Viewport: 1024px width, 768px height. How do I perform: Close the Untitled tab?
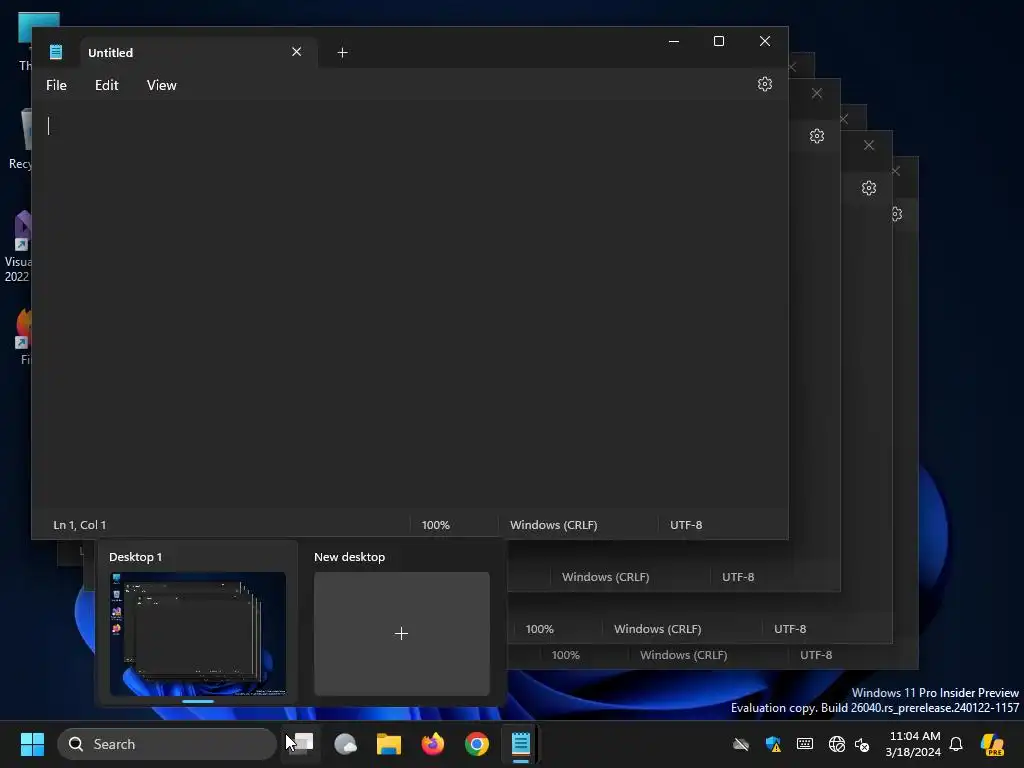coord(296,52)
